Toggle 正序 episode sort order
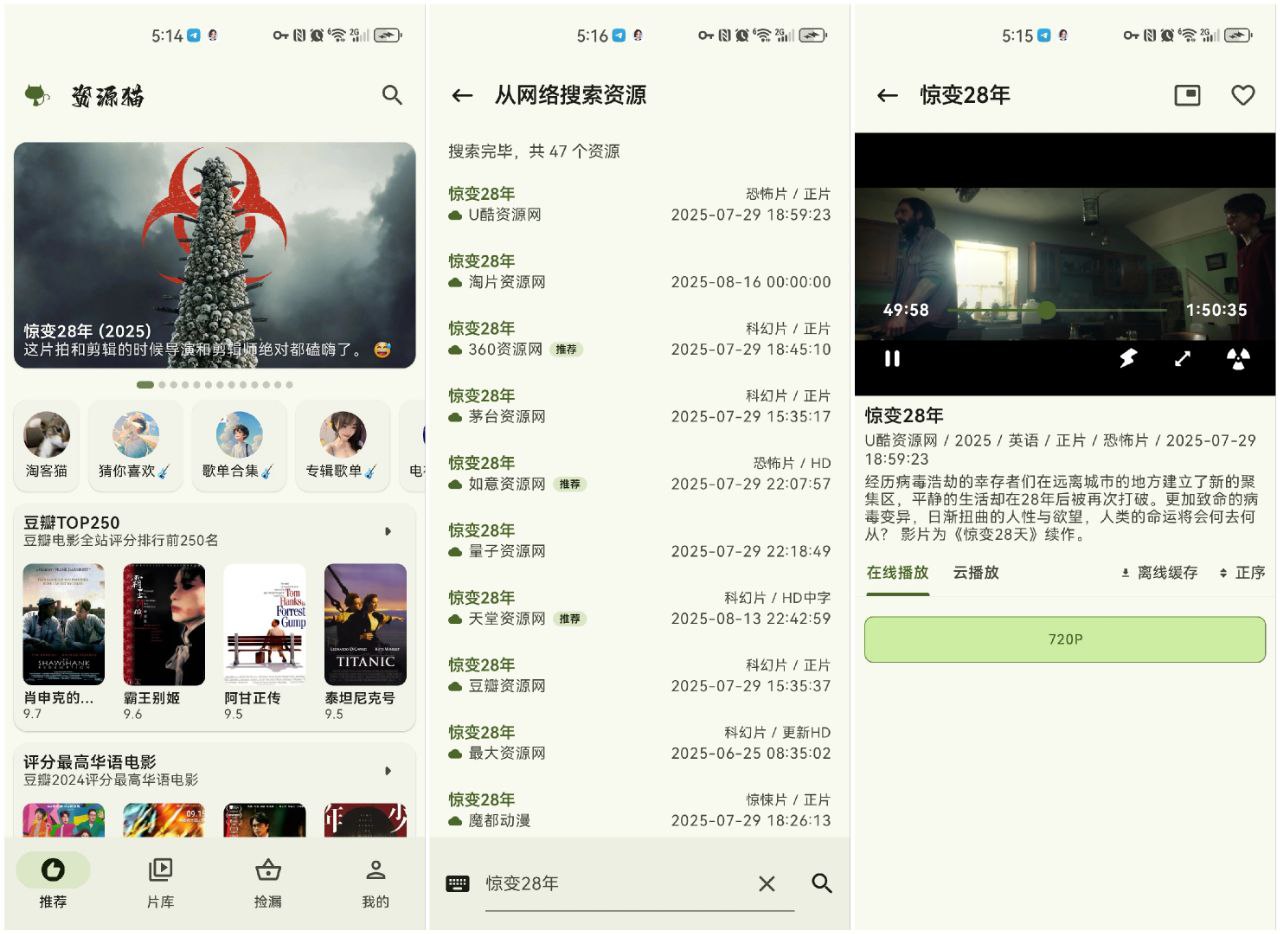 pos(1242,573)
